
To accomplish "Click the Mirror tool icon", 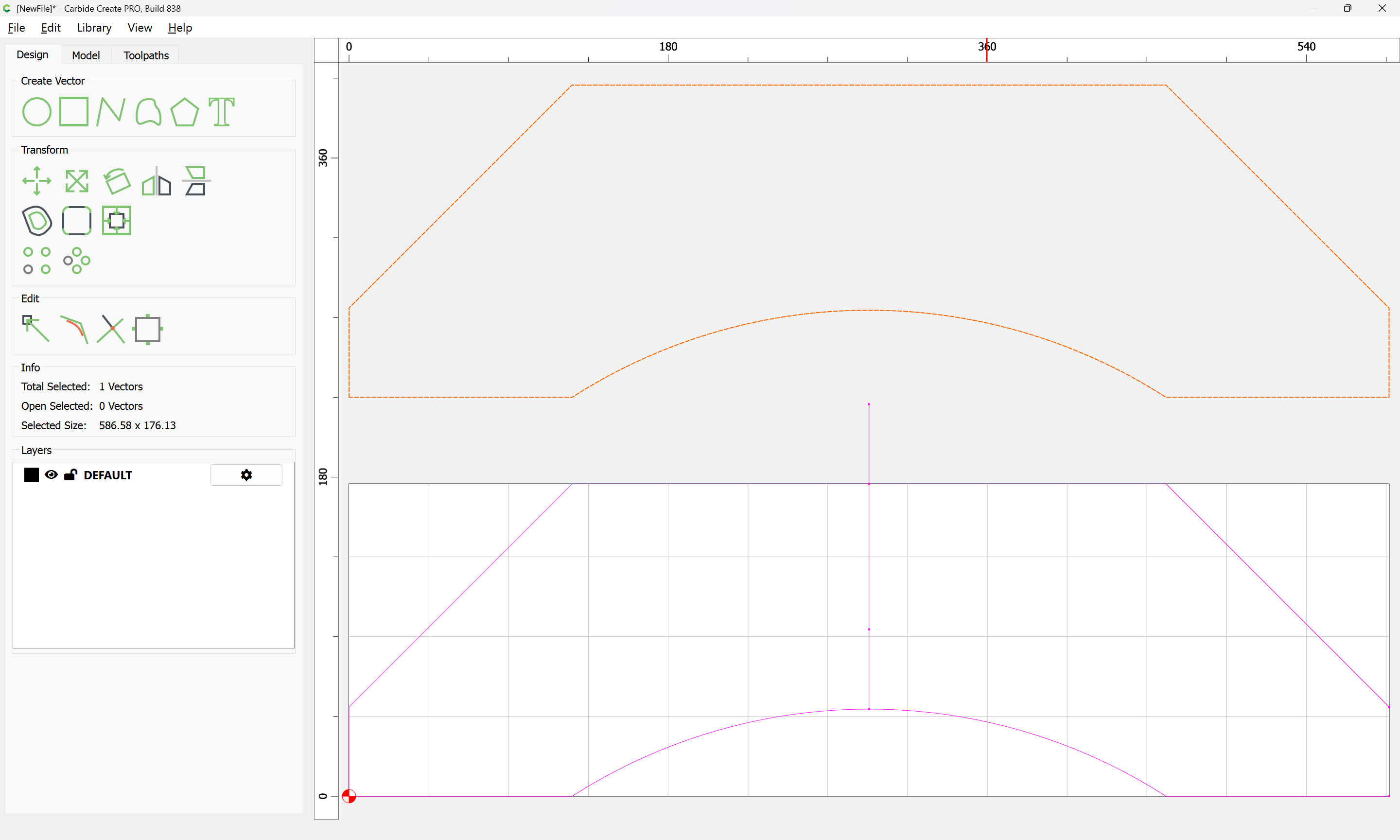I will point(157,181).
